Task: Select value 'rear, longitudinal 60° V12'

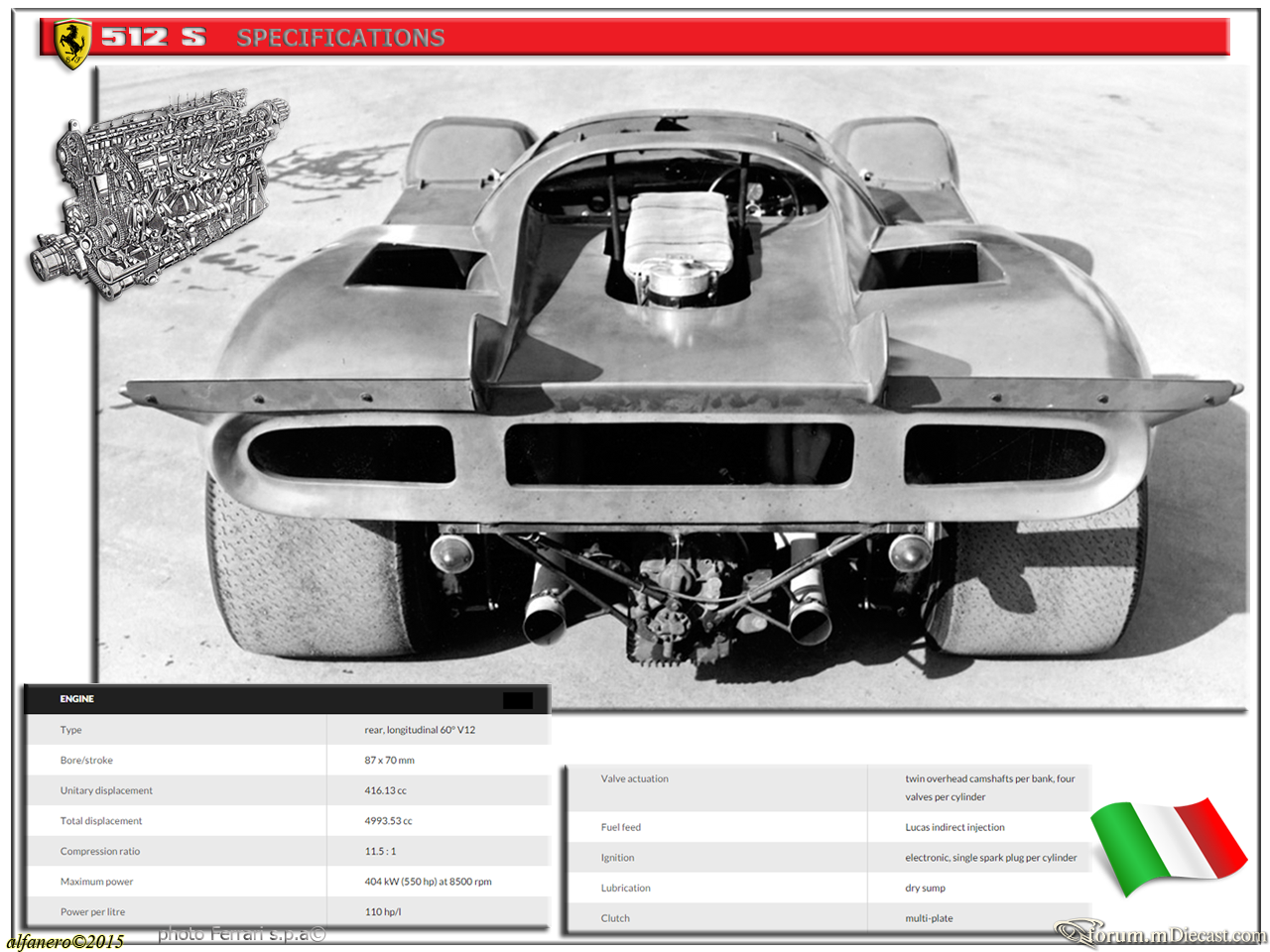Action: [420, 730]
